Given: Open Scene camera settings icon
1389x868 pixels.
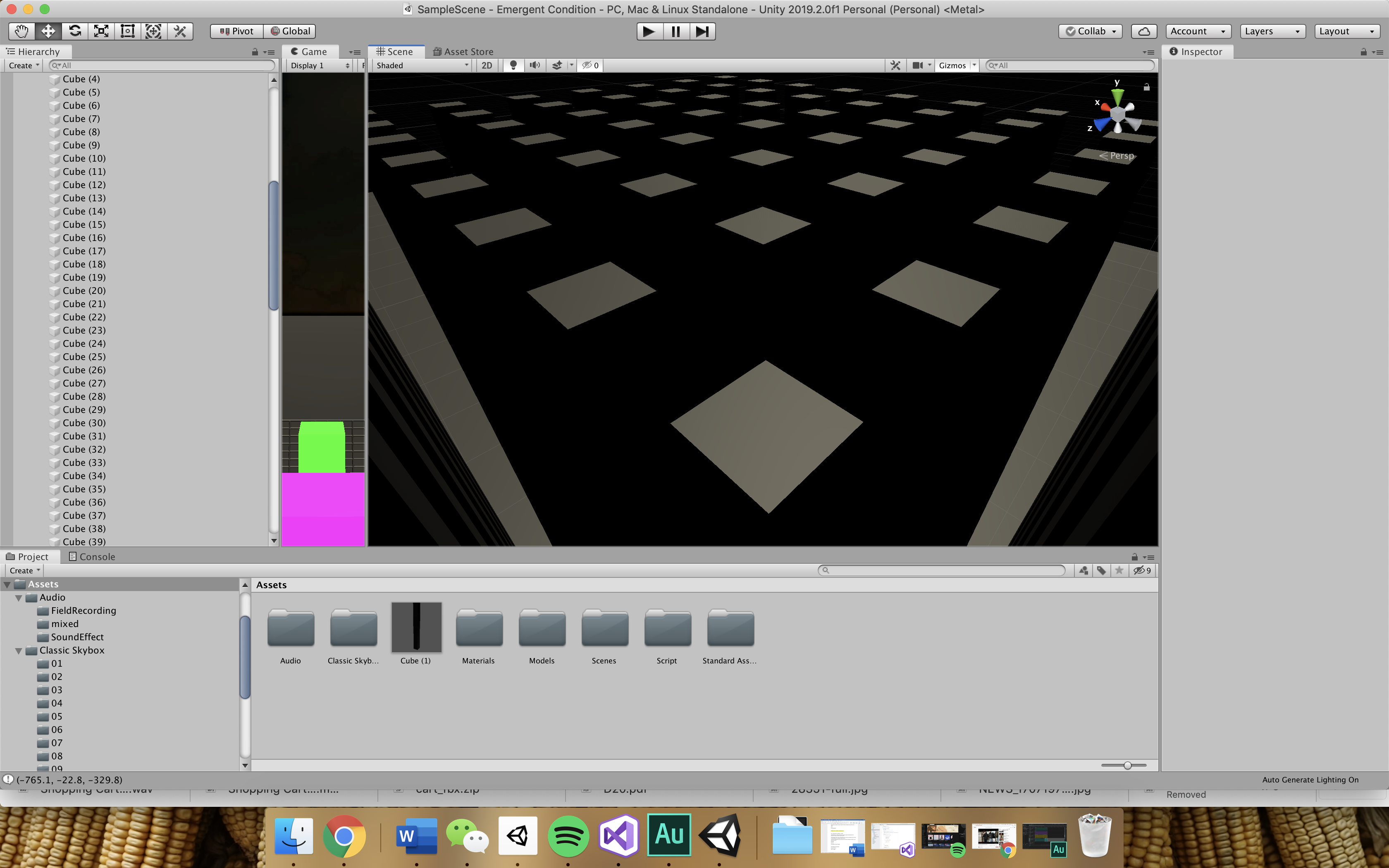Looking at the screenshot, I should click(x=918, y=65).
